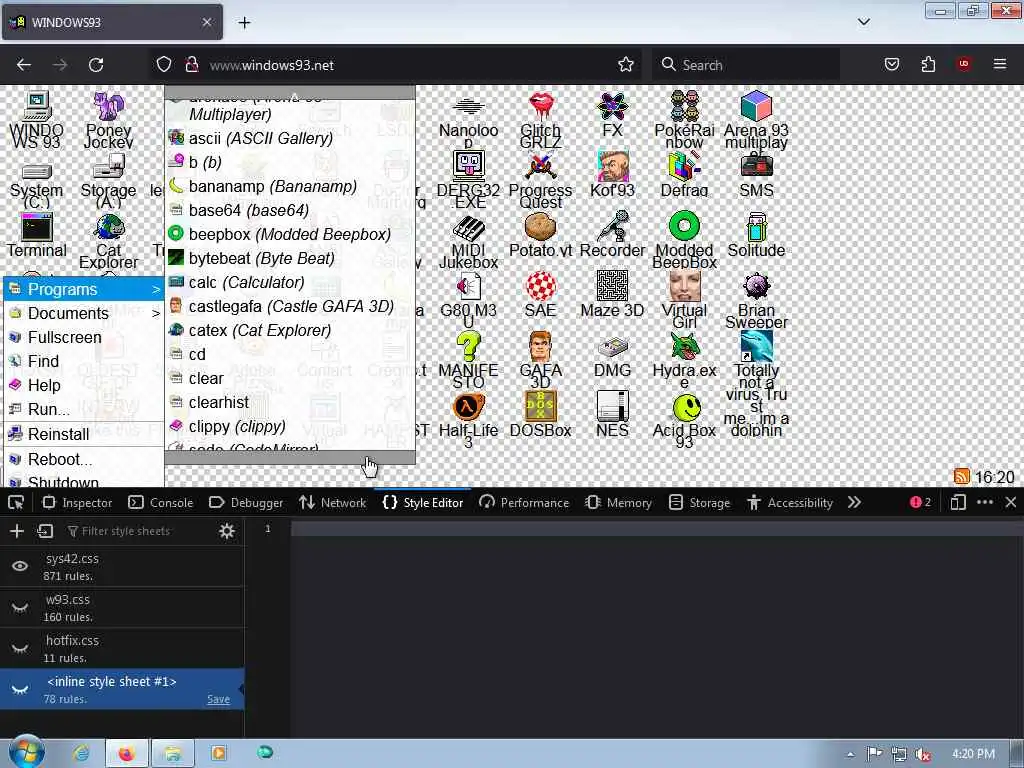
Task: Reload the current page
Action: (96, 64)
